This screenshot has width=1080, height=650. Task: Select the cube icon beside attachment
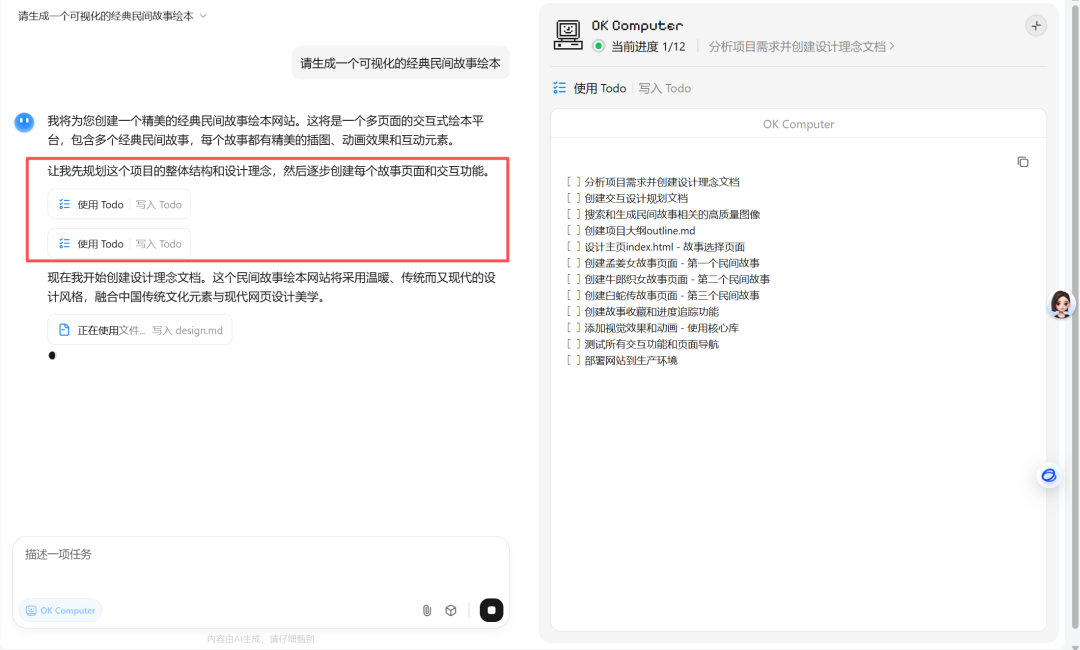click(x=451, y=610)
